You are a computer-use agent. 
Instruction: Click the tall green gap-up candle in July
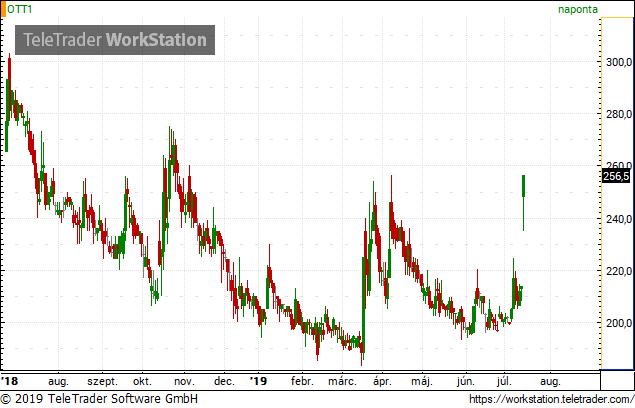tap(524, 203)
